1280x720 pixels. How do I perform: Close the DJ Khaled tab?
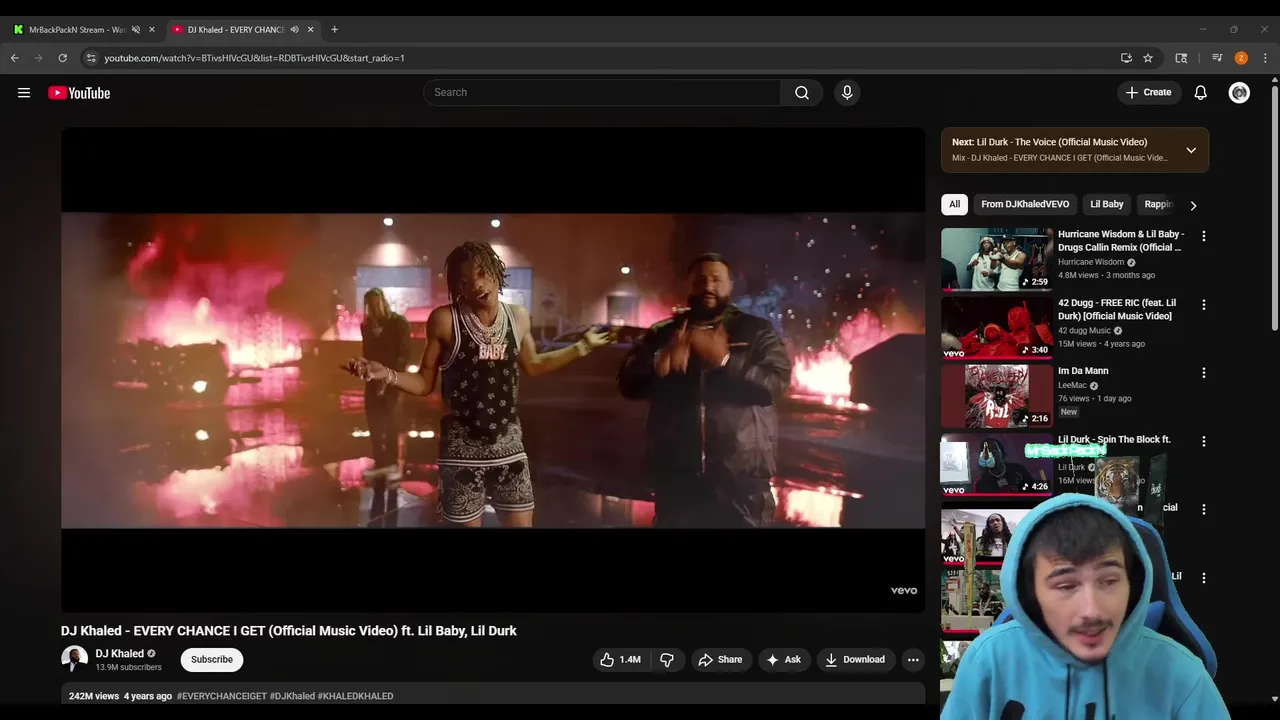click(310, 30)
